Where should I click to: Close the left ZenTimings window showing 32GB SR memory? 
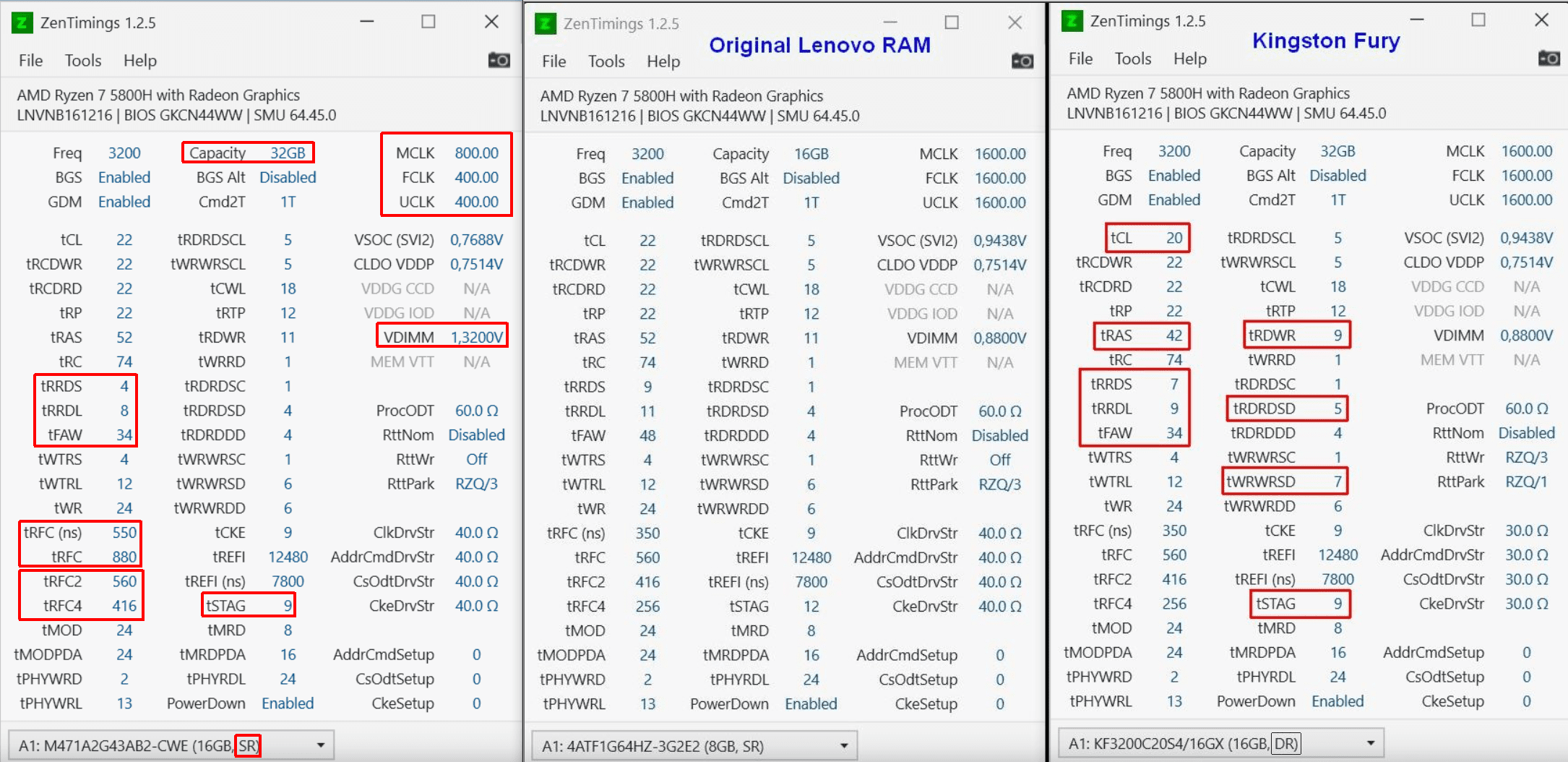click(491, 22)
